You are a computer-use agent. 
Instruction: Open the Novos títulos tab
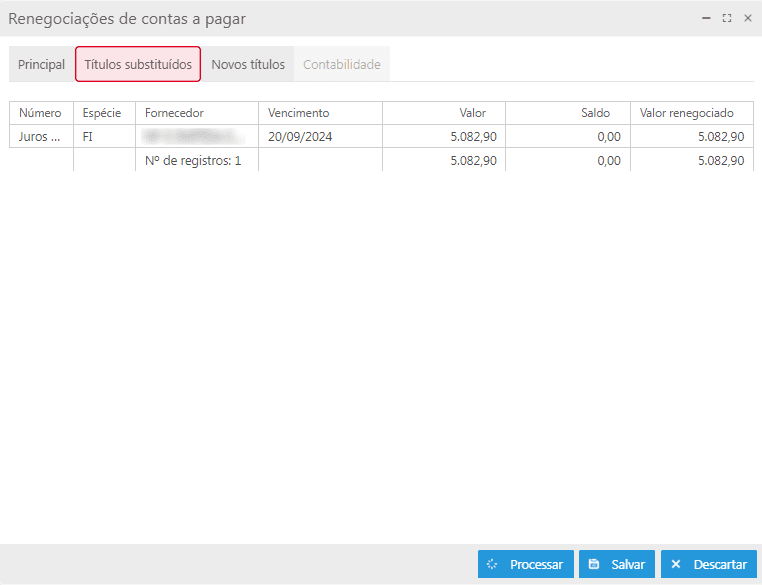click(248, 64)
